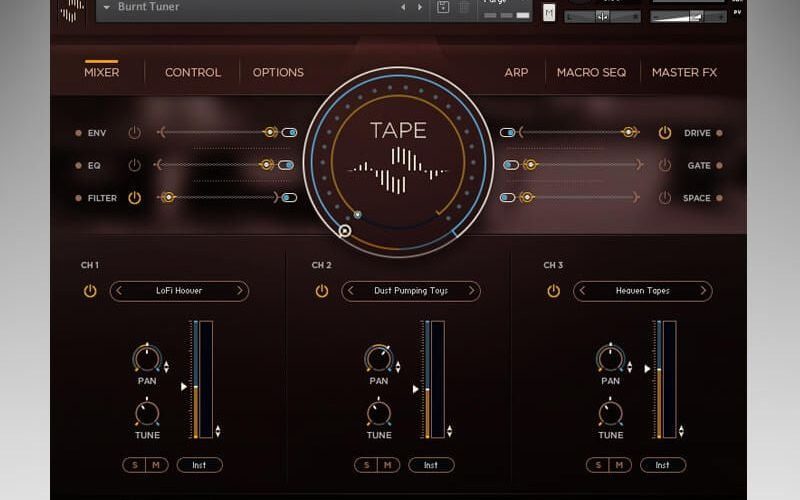Switch off CH 3 power
The width and height of the screenshot is (800, 500).
553,291
